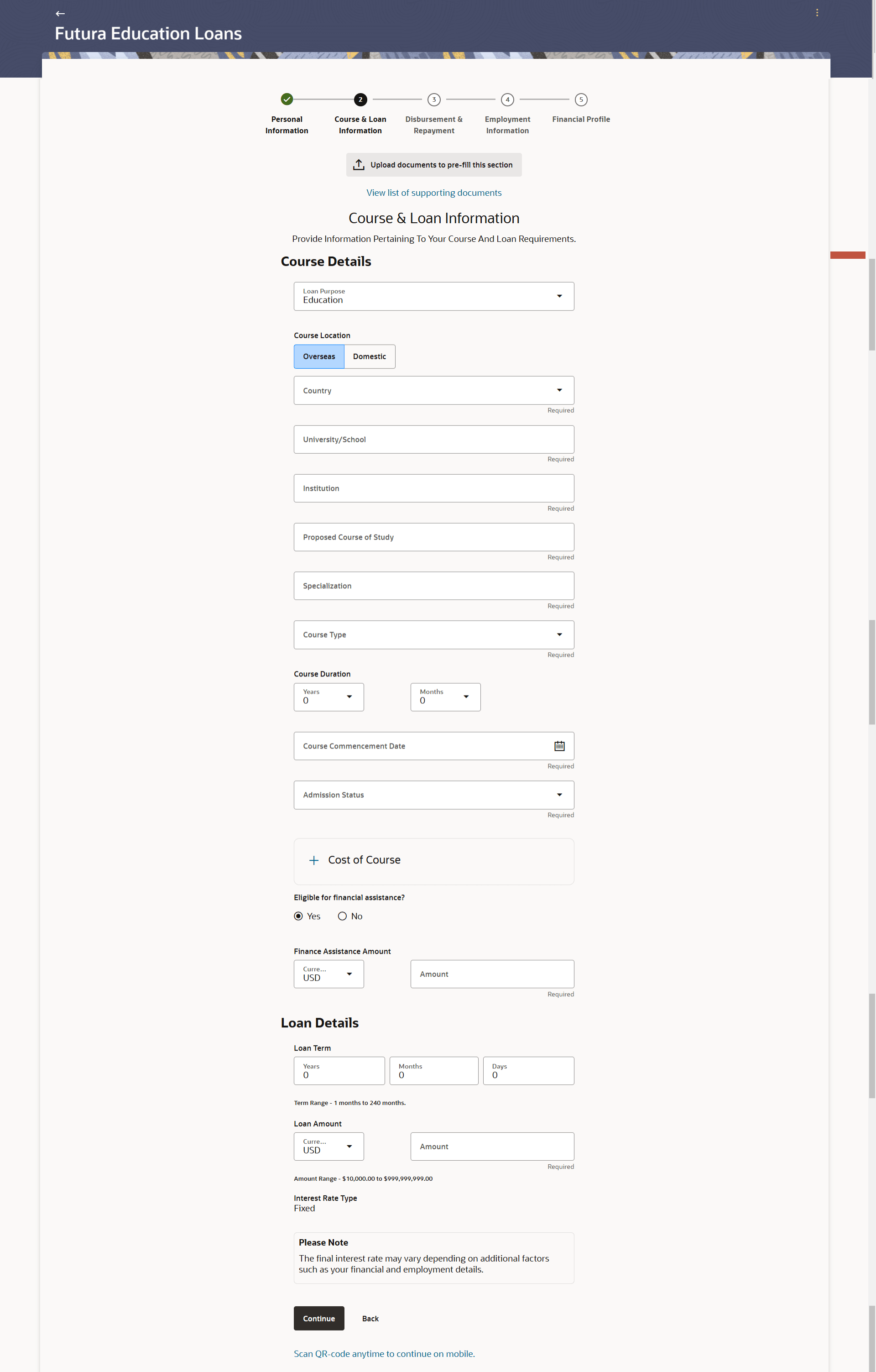Open the Loan Purpose dropdown
The width and height of the screenshot is (876, 1372).
[x=433, y=296]
